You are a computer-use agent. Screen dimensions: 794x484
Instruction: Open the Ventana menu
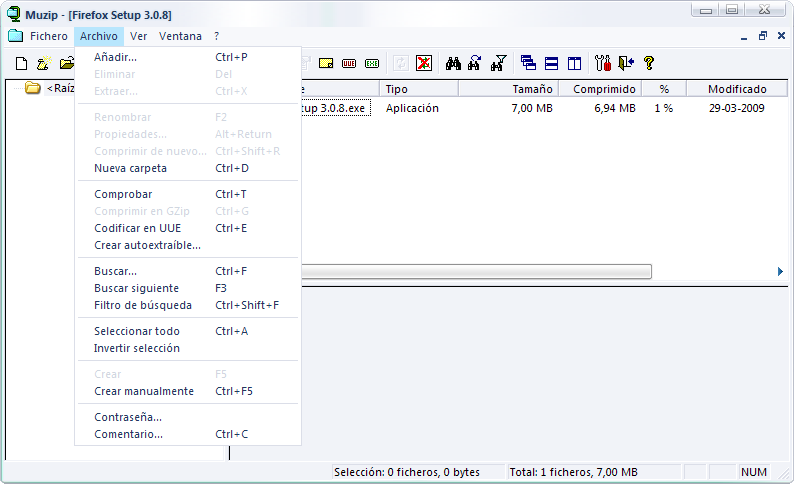tap(180, 36)
